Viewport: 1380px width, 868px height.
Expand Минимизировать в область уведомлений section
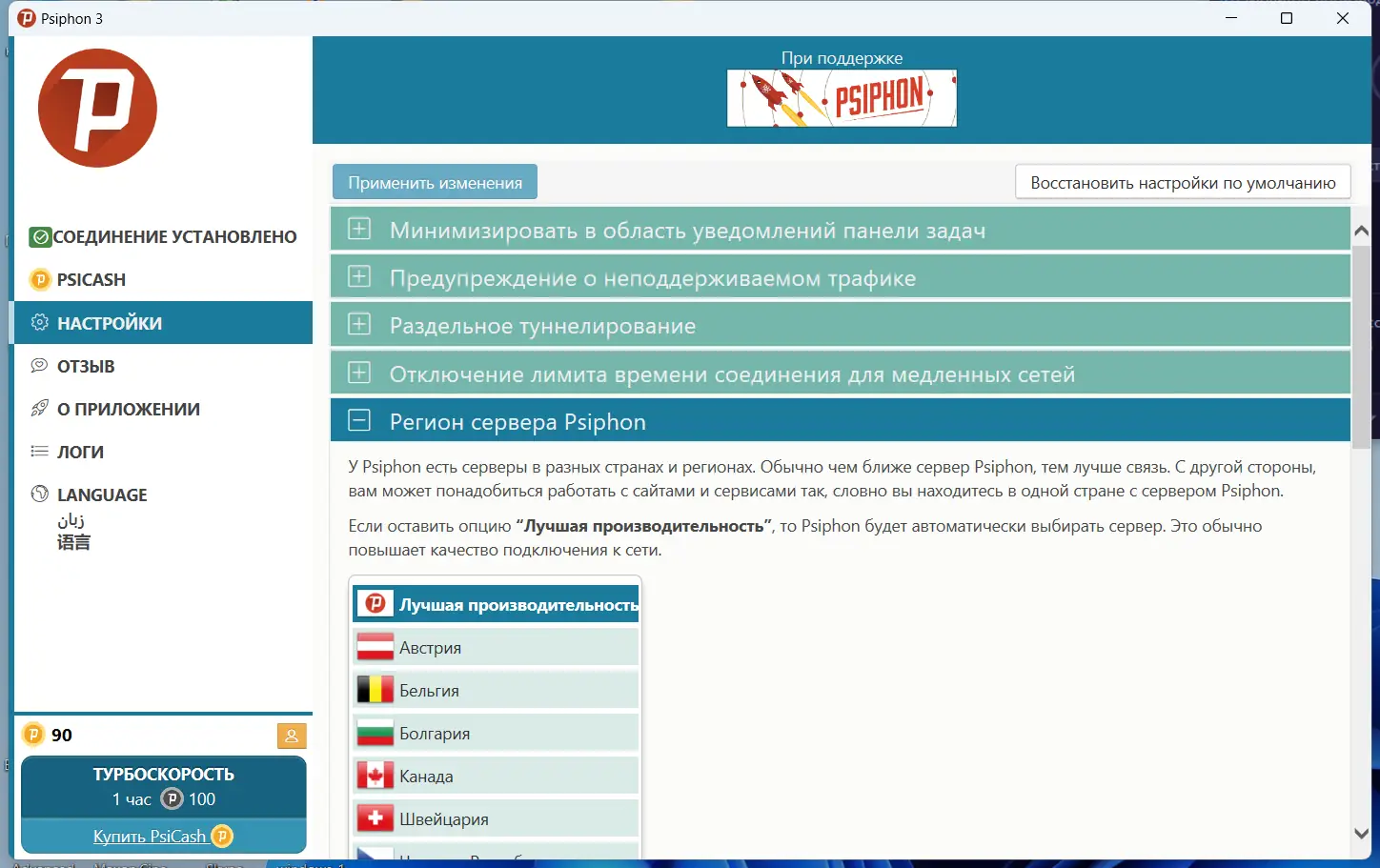(x=841, y=231)
